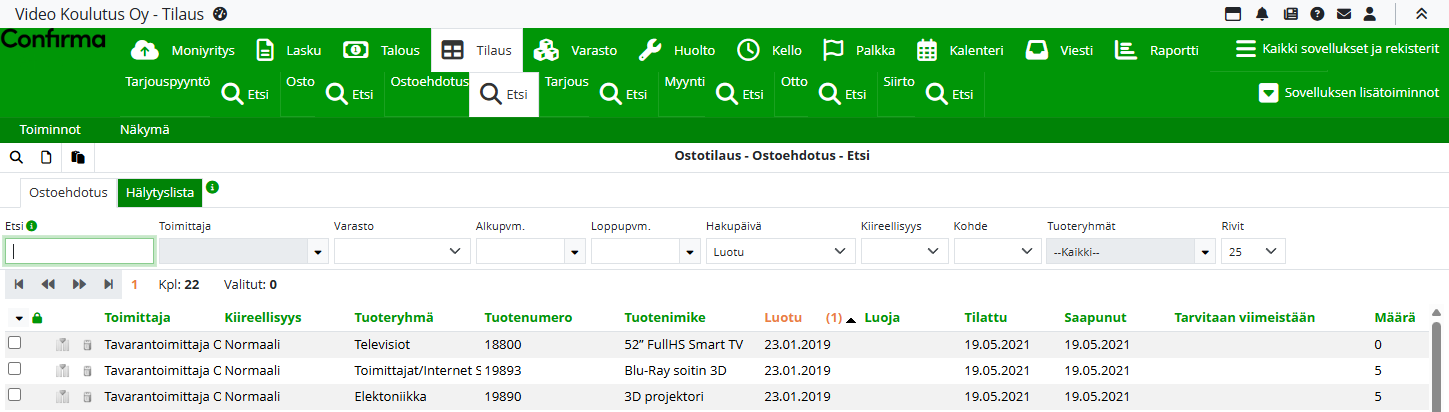Click the user profile icon
1449x412 pixels.
[x=1370, y=14]
